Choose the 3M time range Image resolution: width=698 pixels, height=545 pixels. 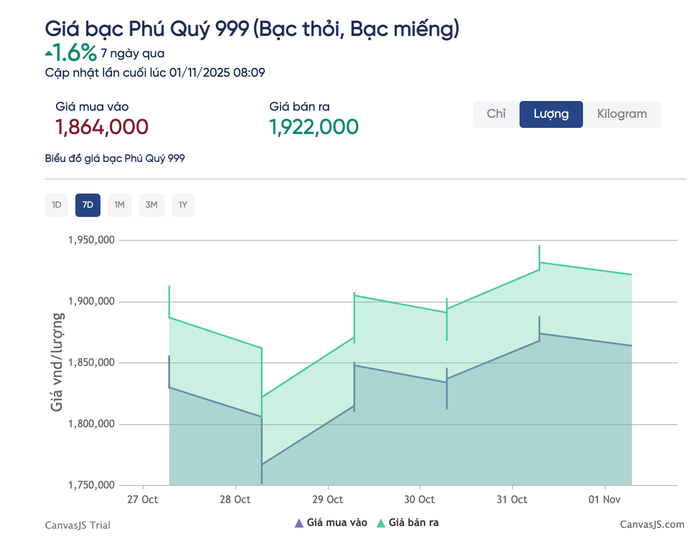(151, 205)
